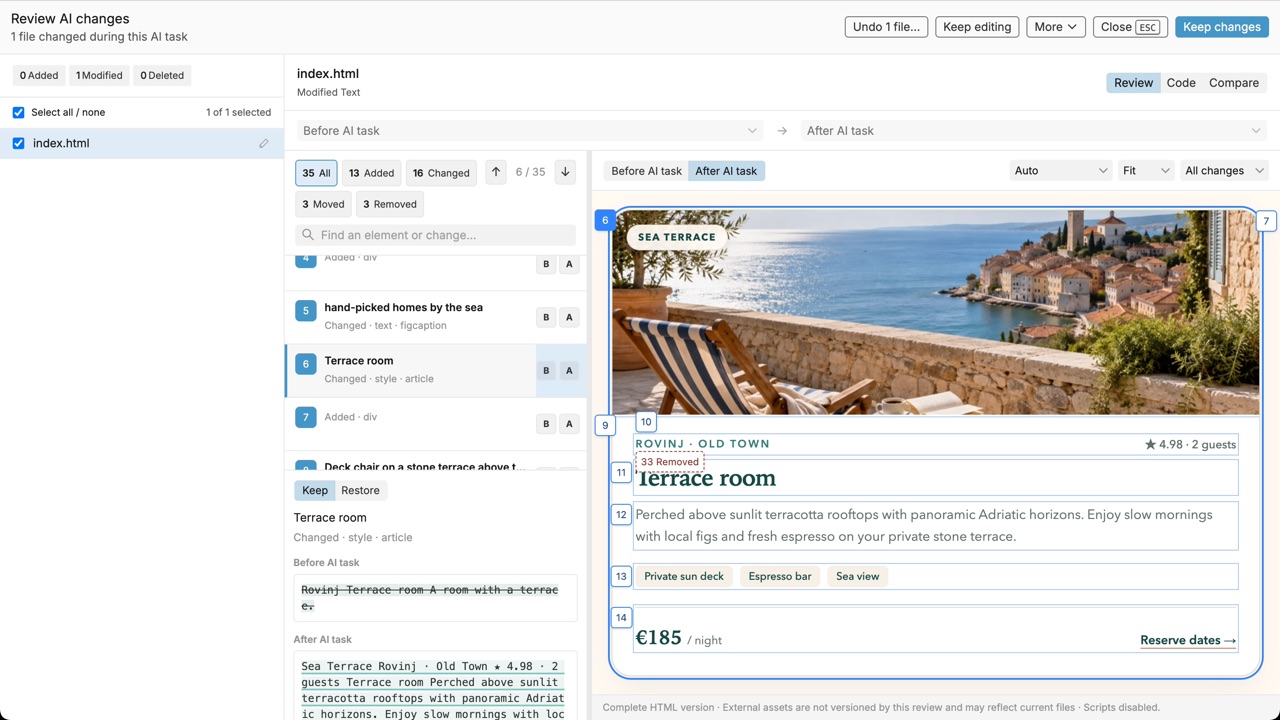Viewport: 1280px width, 720px height.
Task: Select Restore for Terrace room change
Action: [360, 490]
